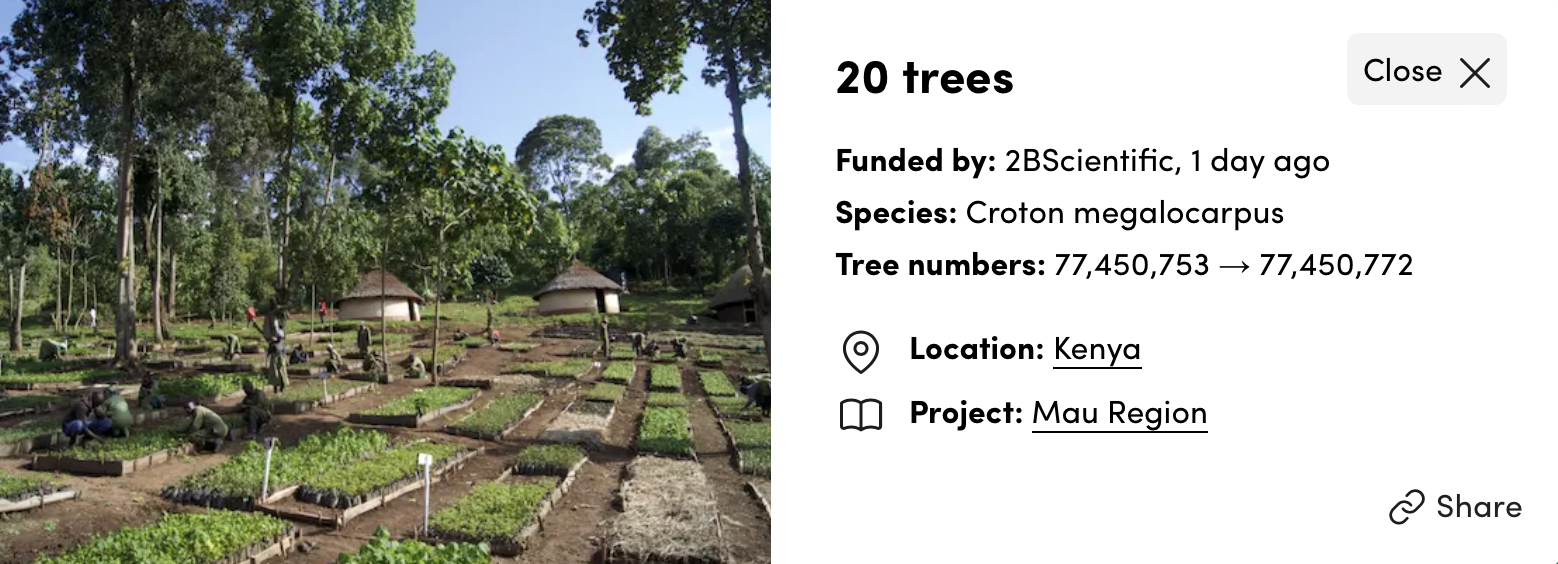Click the '20 trees' heading
The height and width of the screenshot is (564, 1558).
(925, 78)
